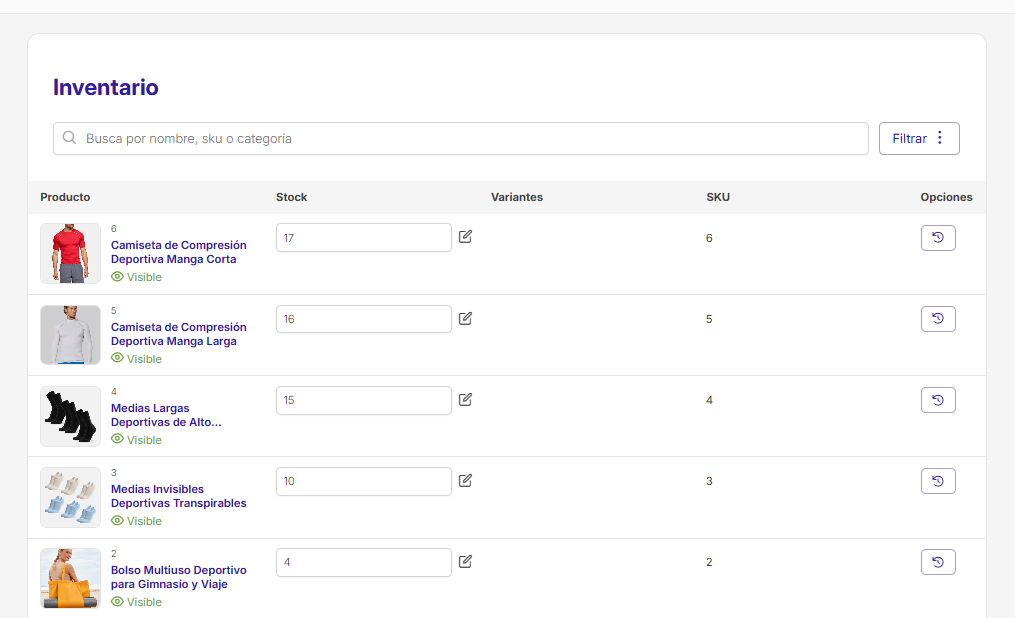Click the Stock column header
Image resolution: width=1015 pixels, height=618 pixels.
pyautogui.click(x=291, y=197)
